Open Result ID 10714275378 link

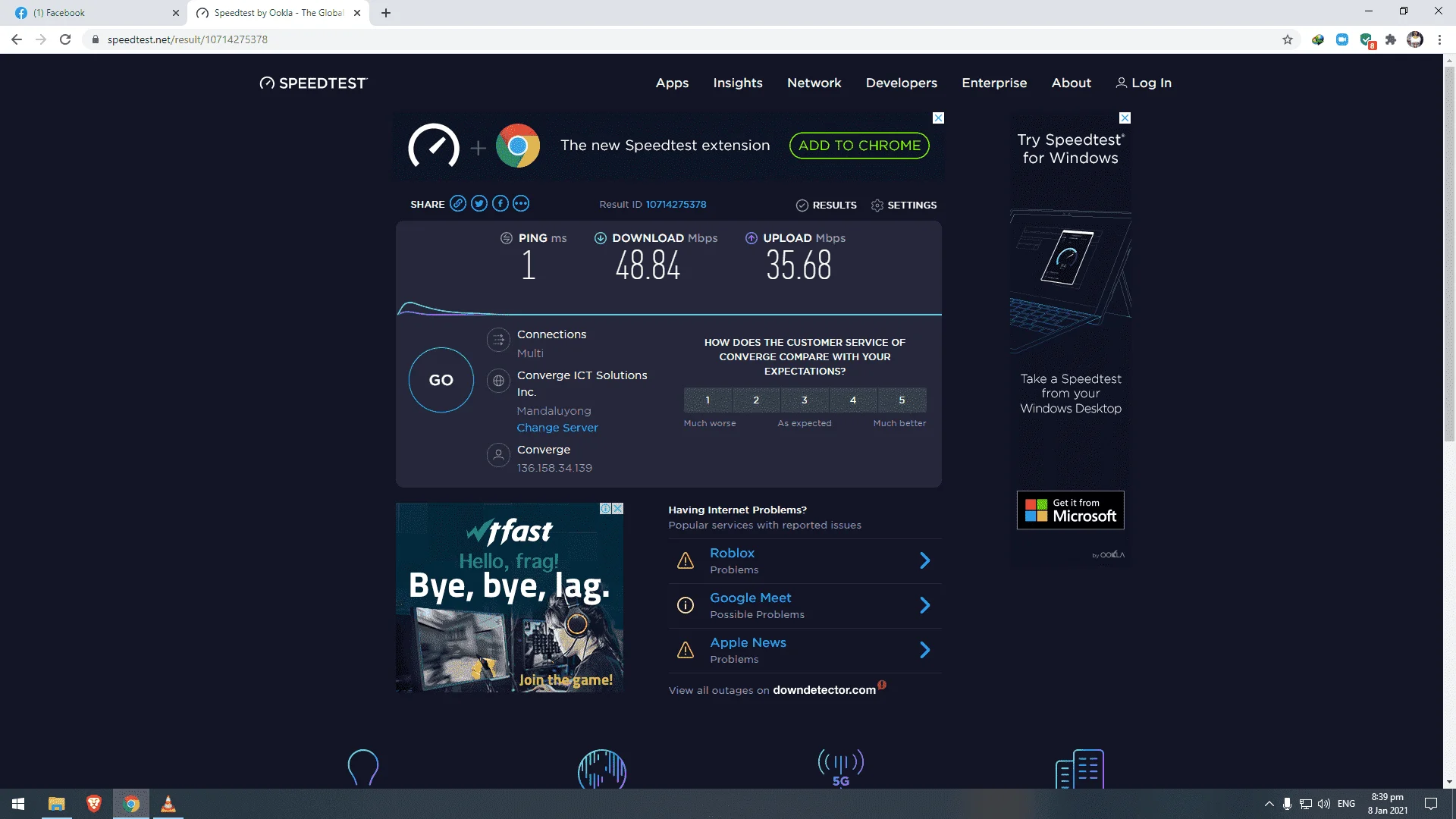coord(676,204)
